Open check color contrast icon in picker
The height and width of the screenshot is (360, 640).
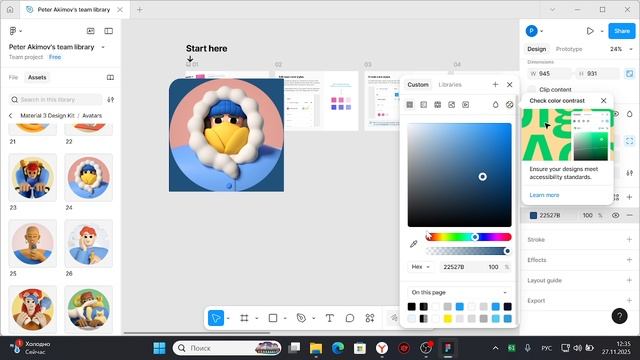509,105
